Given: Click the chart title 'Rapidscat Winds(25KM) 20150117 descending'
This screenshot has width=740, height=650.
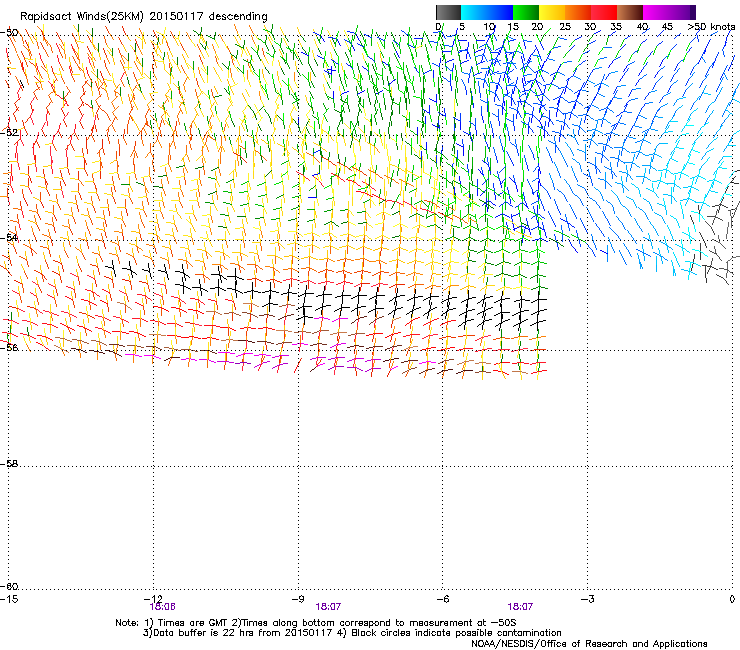Looking at the screenshot, I should (143, 17).
